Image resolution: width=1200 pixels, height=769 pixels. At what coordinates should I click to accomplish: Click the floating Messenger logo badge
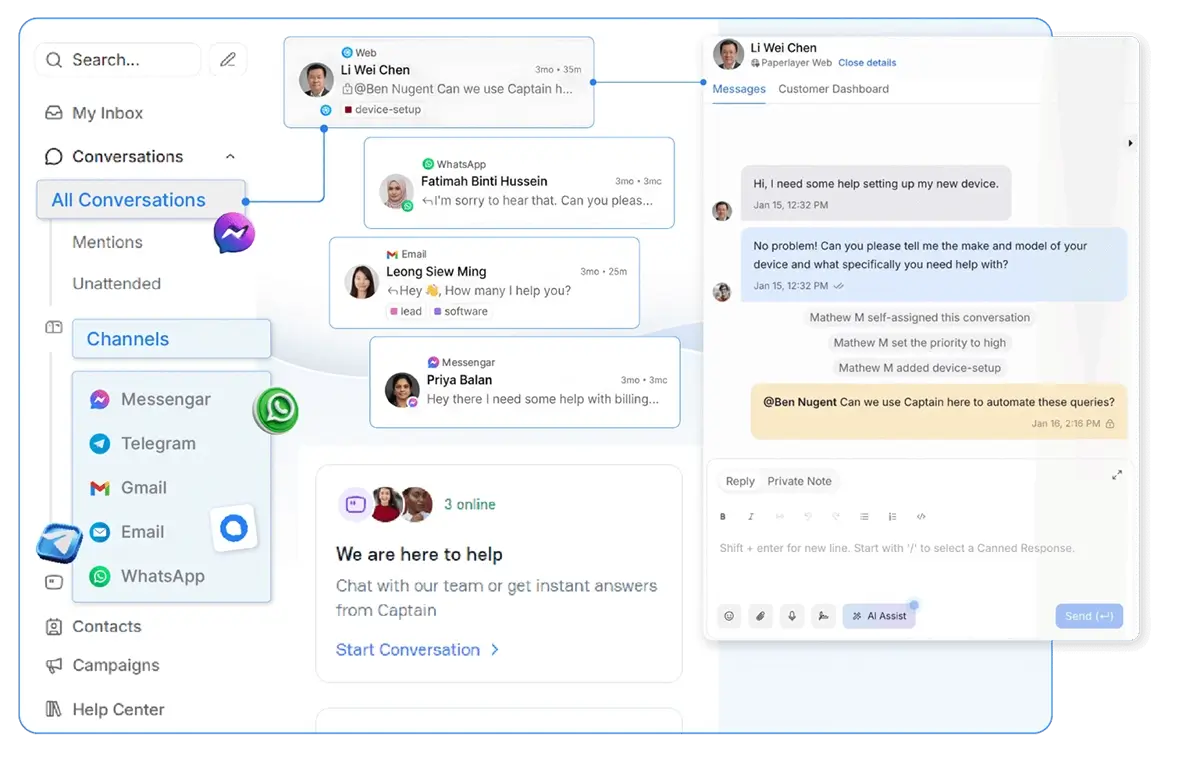point(234,234)
